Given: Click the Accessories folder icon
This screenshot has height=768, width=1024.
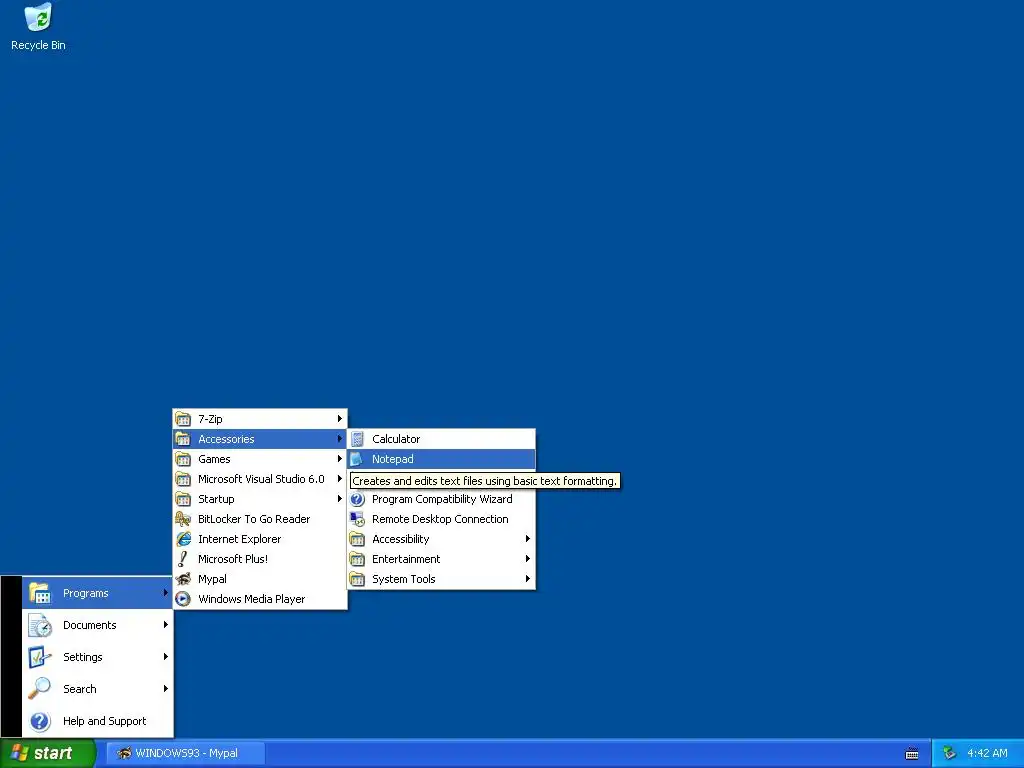Looking at the screenshot, I should tap(184, 439).
